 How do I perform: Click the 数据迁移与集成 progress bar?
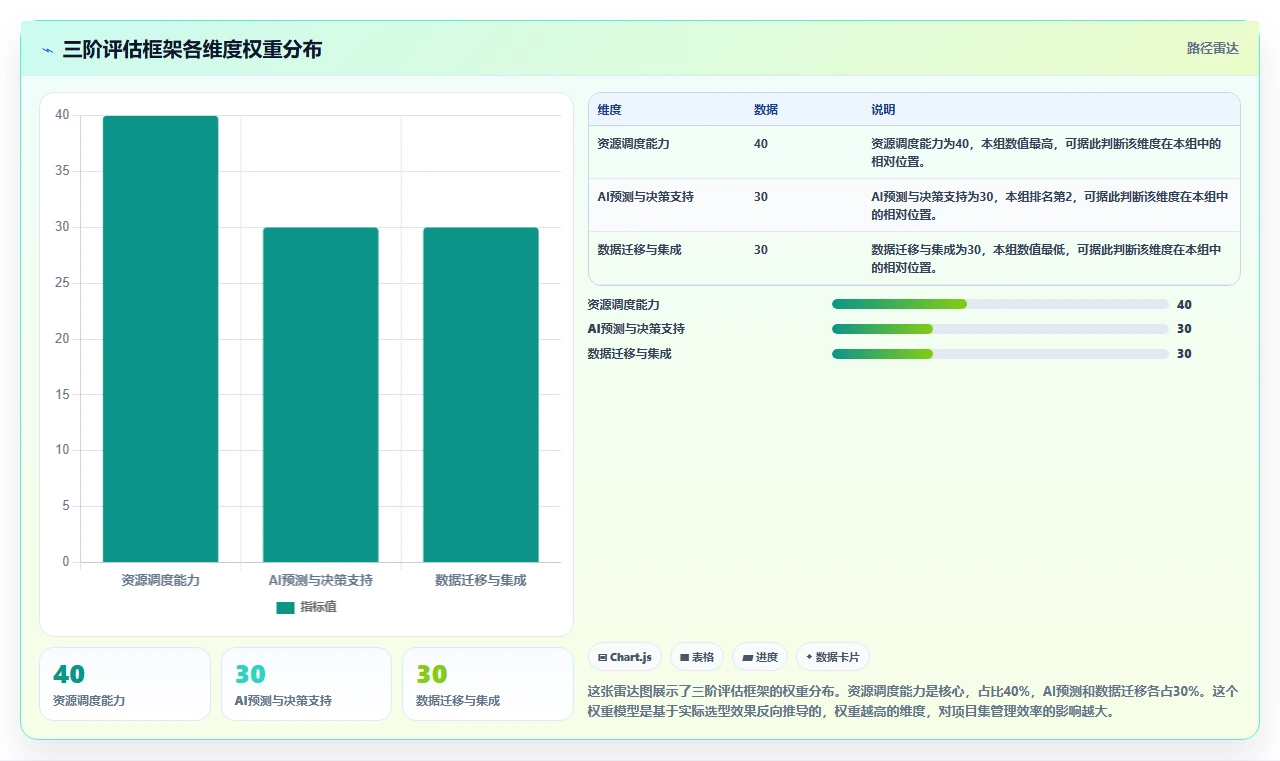(1000, 354)
